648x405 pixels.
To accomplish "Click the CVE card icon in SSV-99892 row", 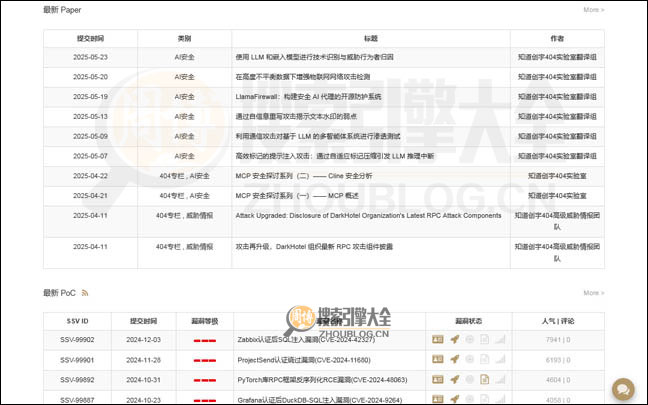I will [x=438, y=379].
